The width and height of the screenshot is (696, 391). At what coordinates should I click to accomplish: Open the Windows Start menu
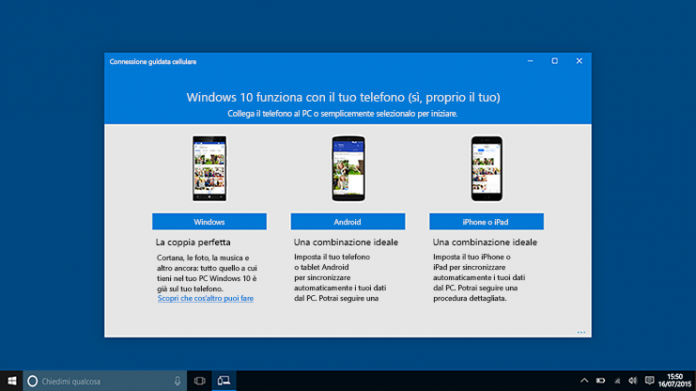point(12,381)
